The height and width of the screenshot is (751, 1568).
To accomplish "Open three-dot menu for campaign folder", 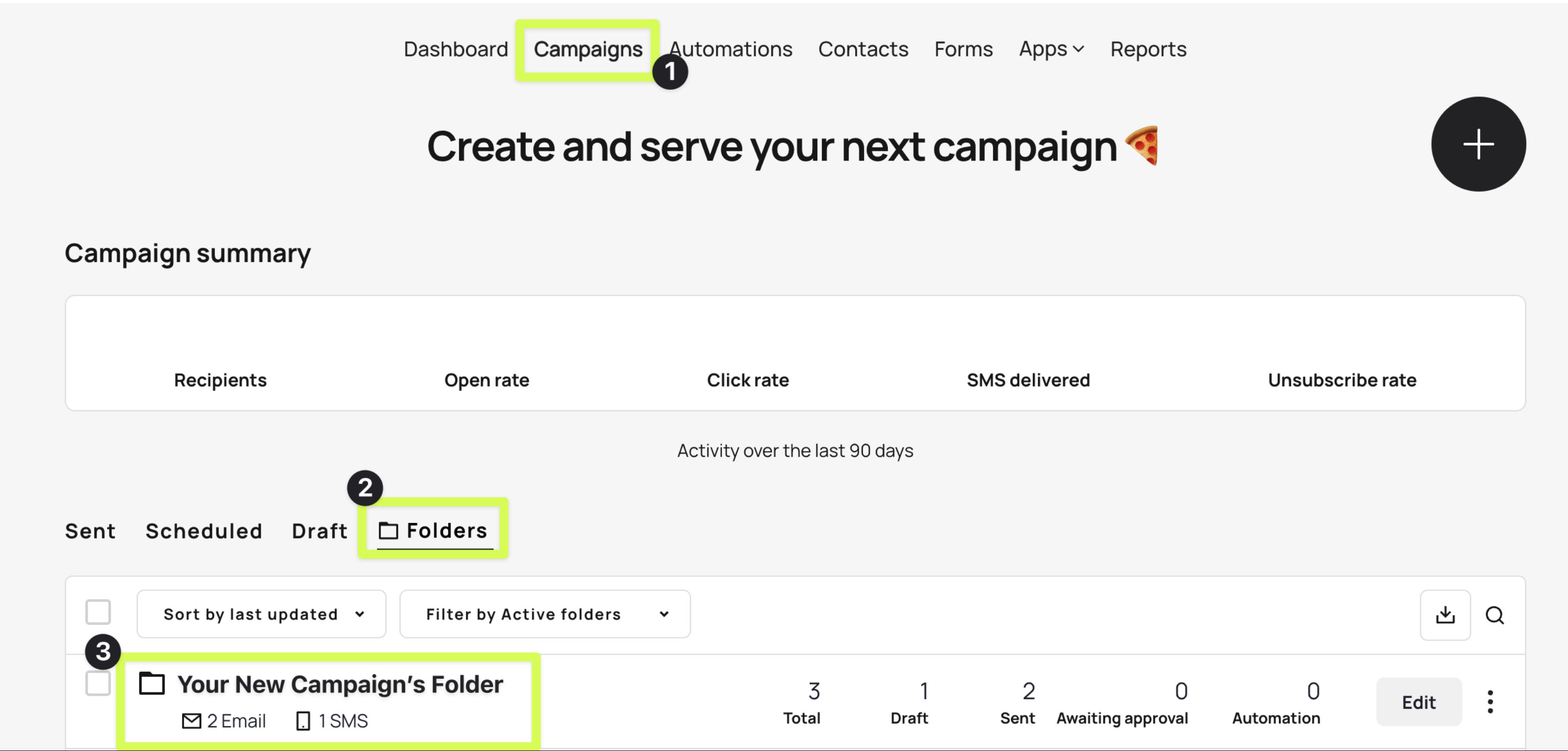I will [x=1489, y=702].
